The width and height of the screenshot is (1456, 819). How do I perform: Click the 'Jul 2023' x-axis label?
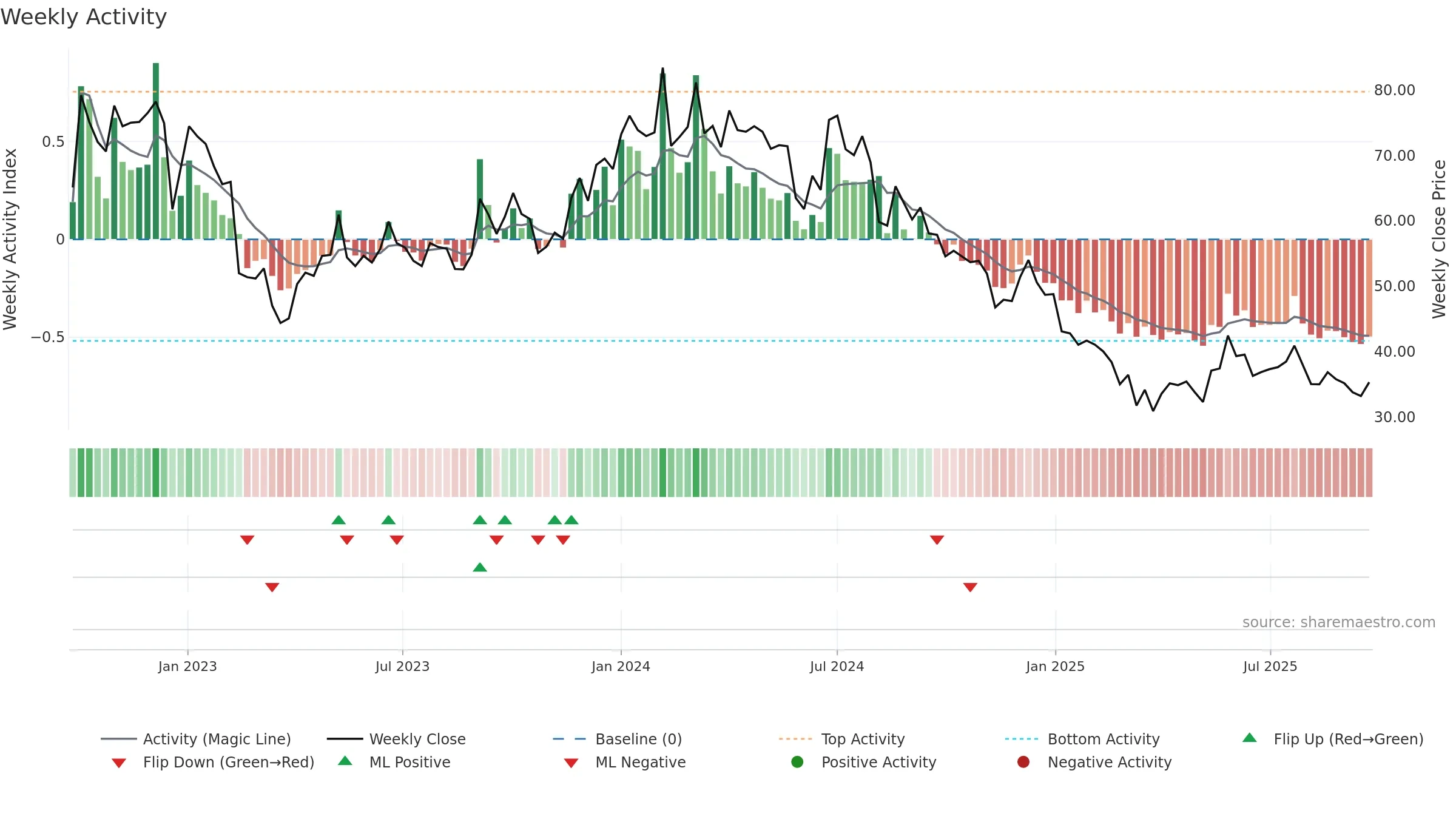402,666
